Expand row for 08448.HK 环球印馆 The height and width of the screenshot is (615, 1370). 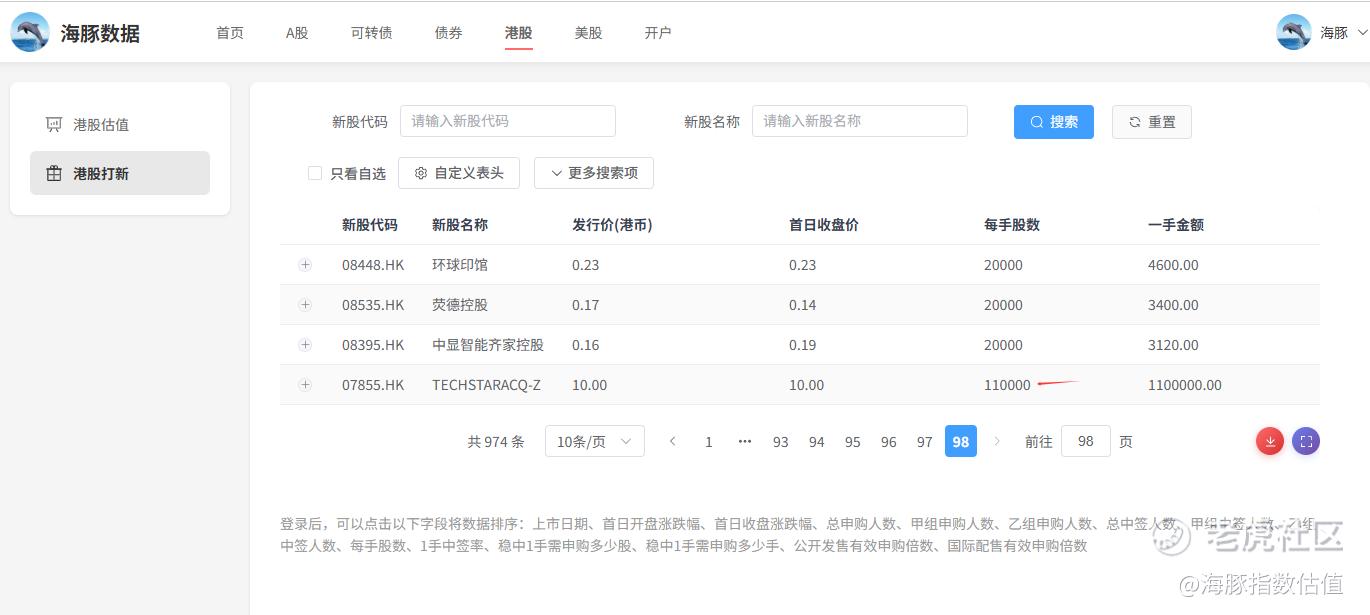tap(305, 265)
